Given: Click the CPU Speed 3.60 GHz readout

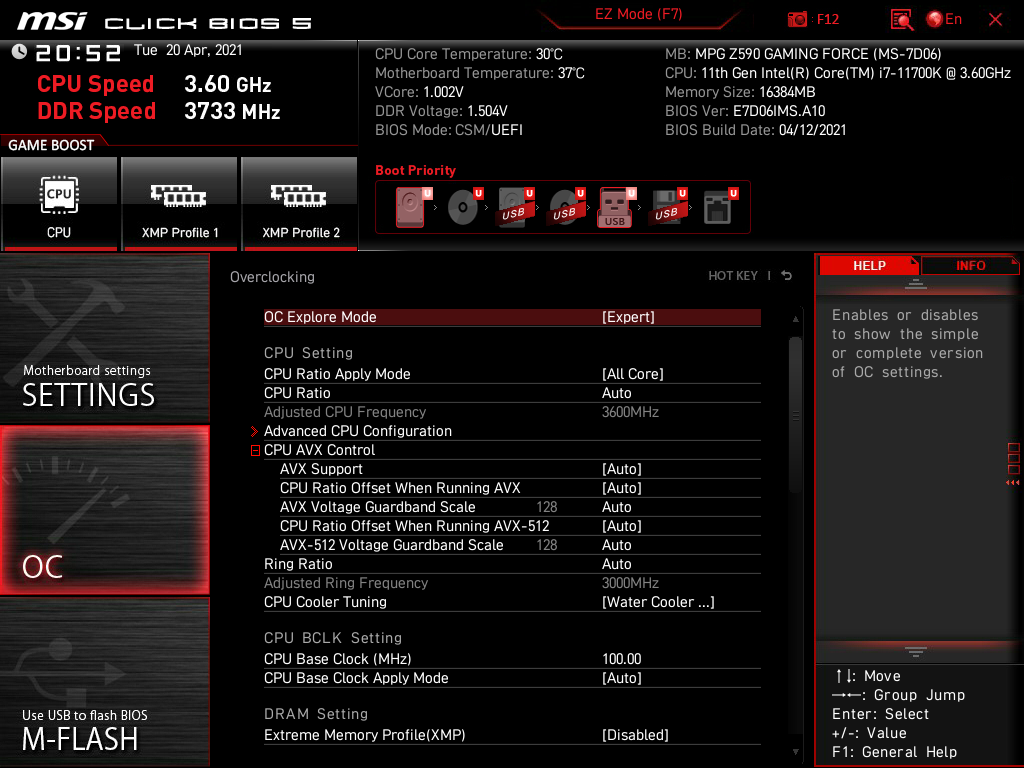Looking at the screenshot, I should pyautogui.click(x=154, y=84).
